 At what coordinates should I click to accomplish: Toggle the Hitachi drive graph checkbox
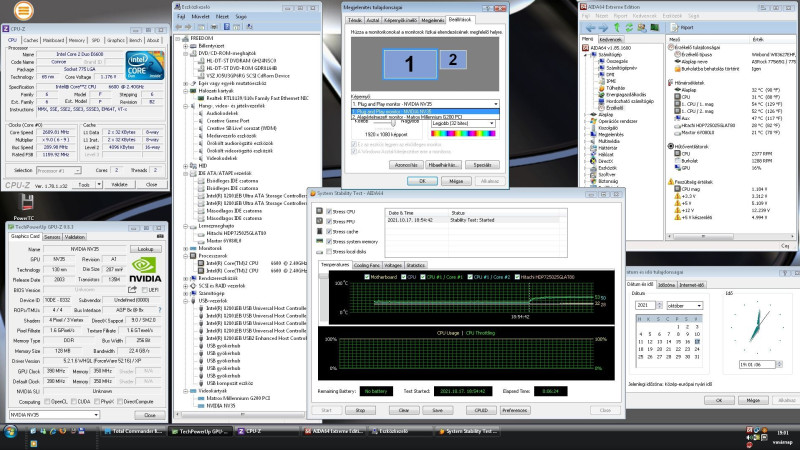click(x=517, y=277)
